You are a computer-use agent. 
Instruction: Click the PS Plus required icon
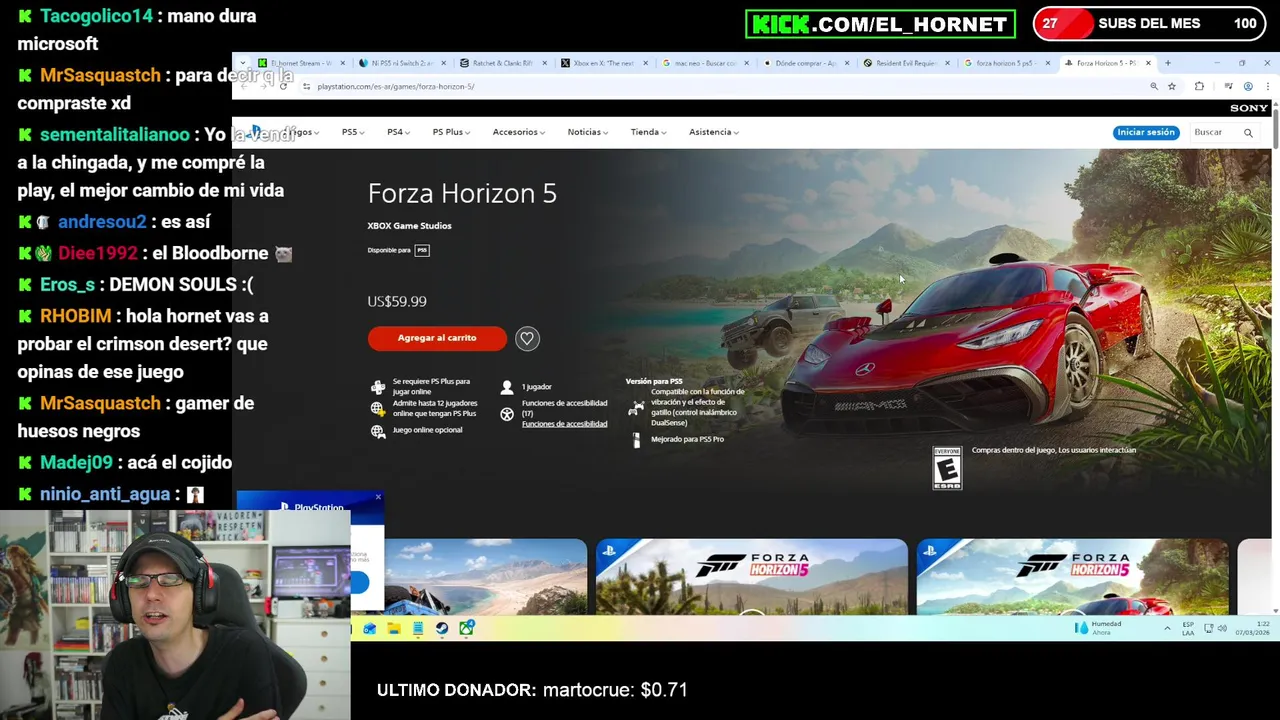coord(377,387)
